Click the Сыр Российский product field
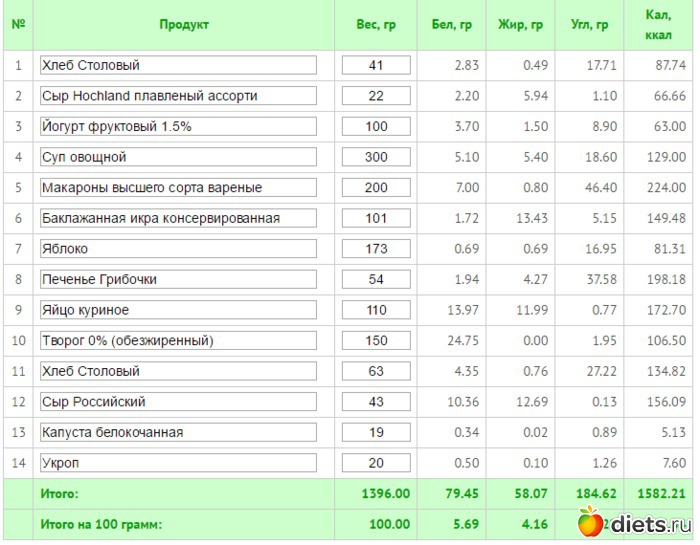 [x=178, y=402]
